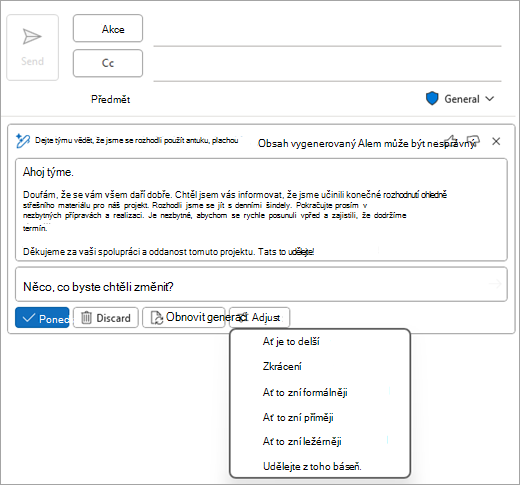The height and width of the screenshot is (485, 520).
Task: Expand the General sensitivity dropdown chevron
Action: [490, 99]
